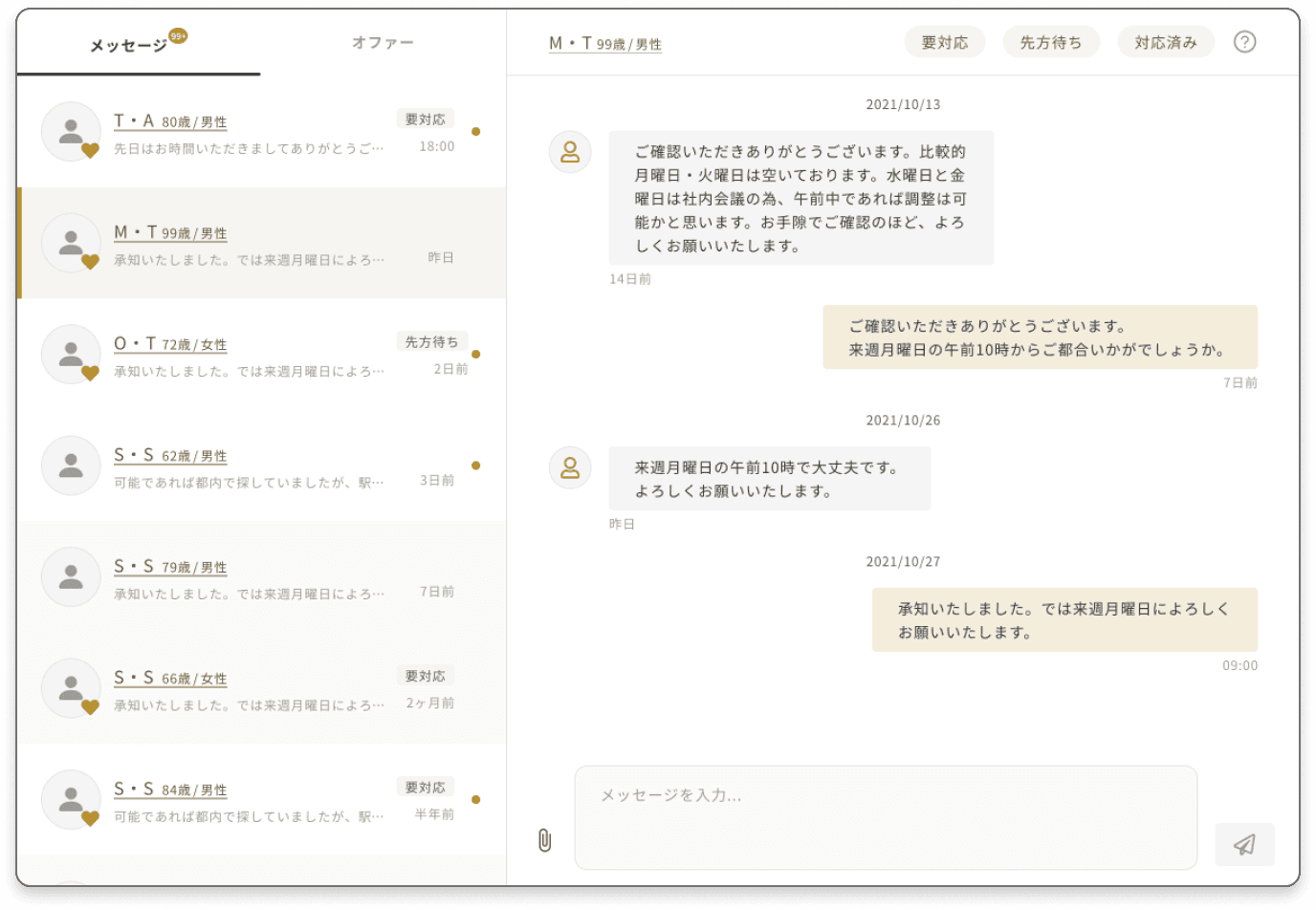This screenshot has height=910, width=1316.
Task: Click the 2021/10/26 date separator
Action: [x=903, y=420]
